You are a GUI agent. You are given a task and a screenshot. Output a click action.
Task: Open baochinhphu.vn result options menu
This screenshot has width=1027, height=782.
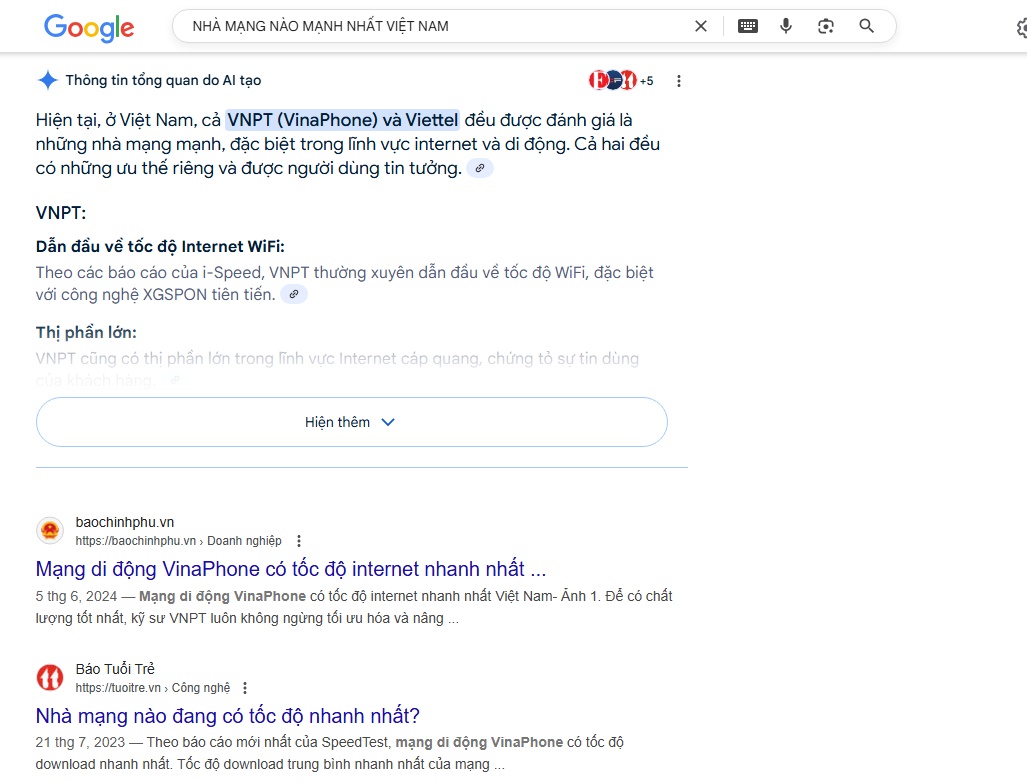(298, 541)
